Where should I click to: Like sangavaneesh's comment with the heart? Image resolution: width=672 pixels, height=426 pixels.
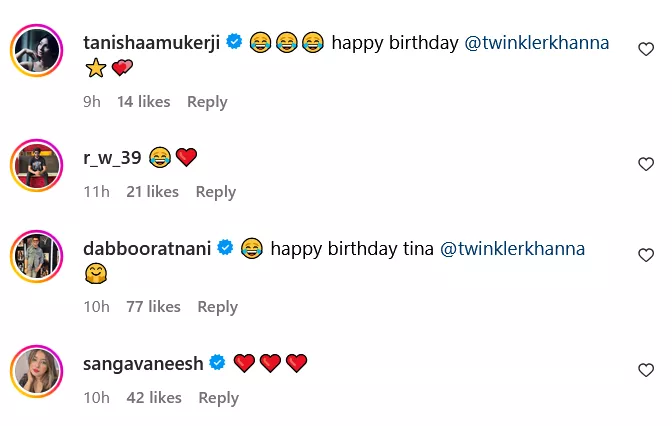646,370
